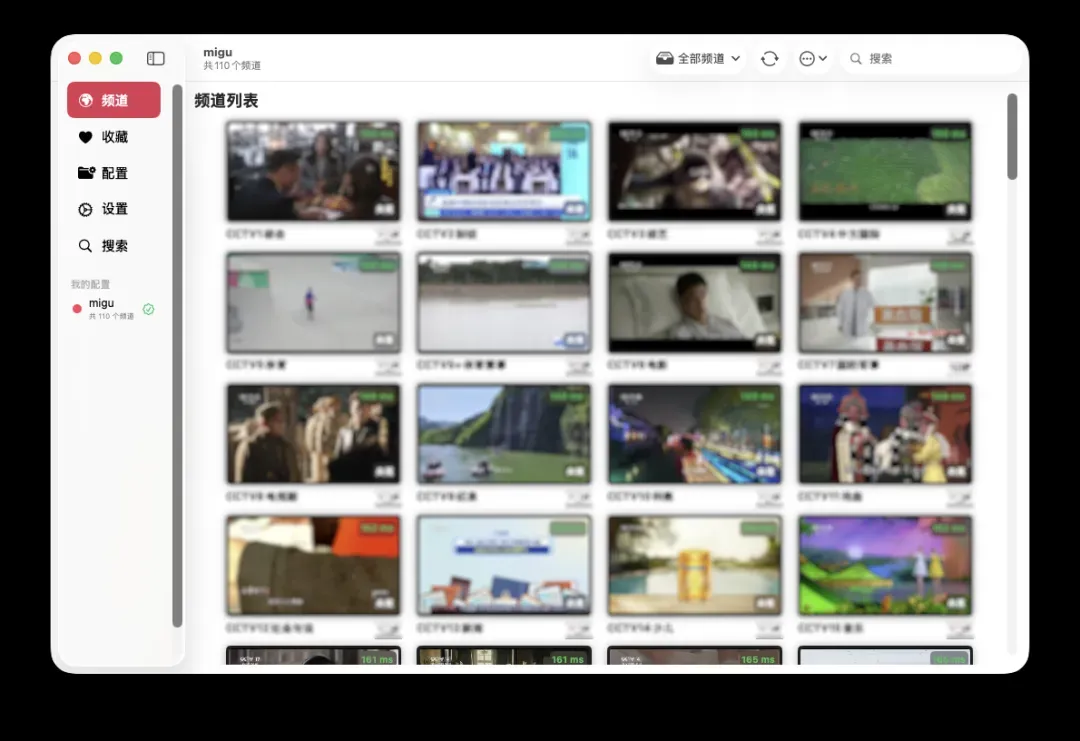1080x741 pixels.
Task: Click the main channel list scrollbar
Action: (1012, 138)
